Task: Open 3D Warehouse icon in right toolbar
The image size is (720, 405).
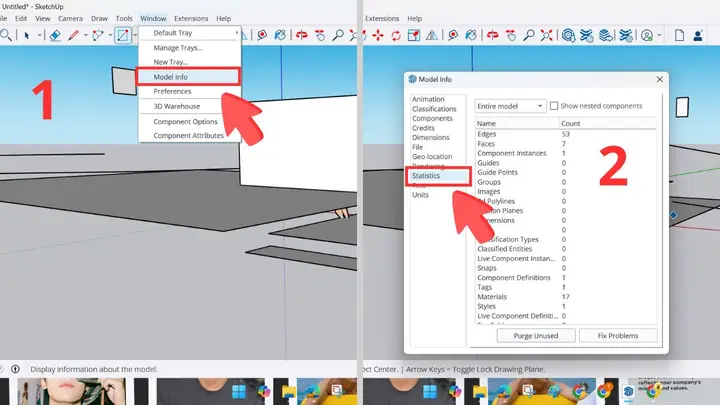Action: [568, 35]
